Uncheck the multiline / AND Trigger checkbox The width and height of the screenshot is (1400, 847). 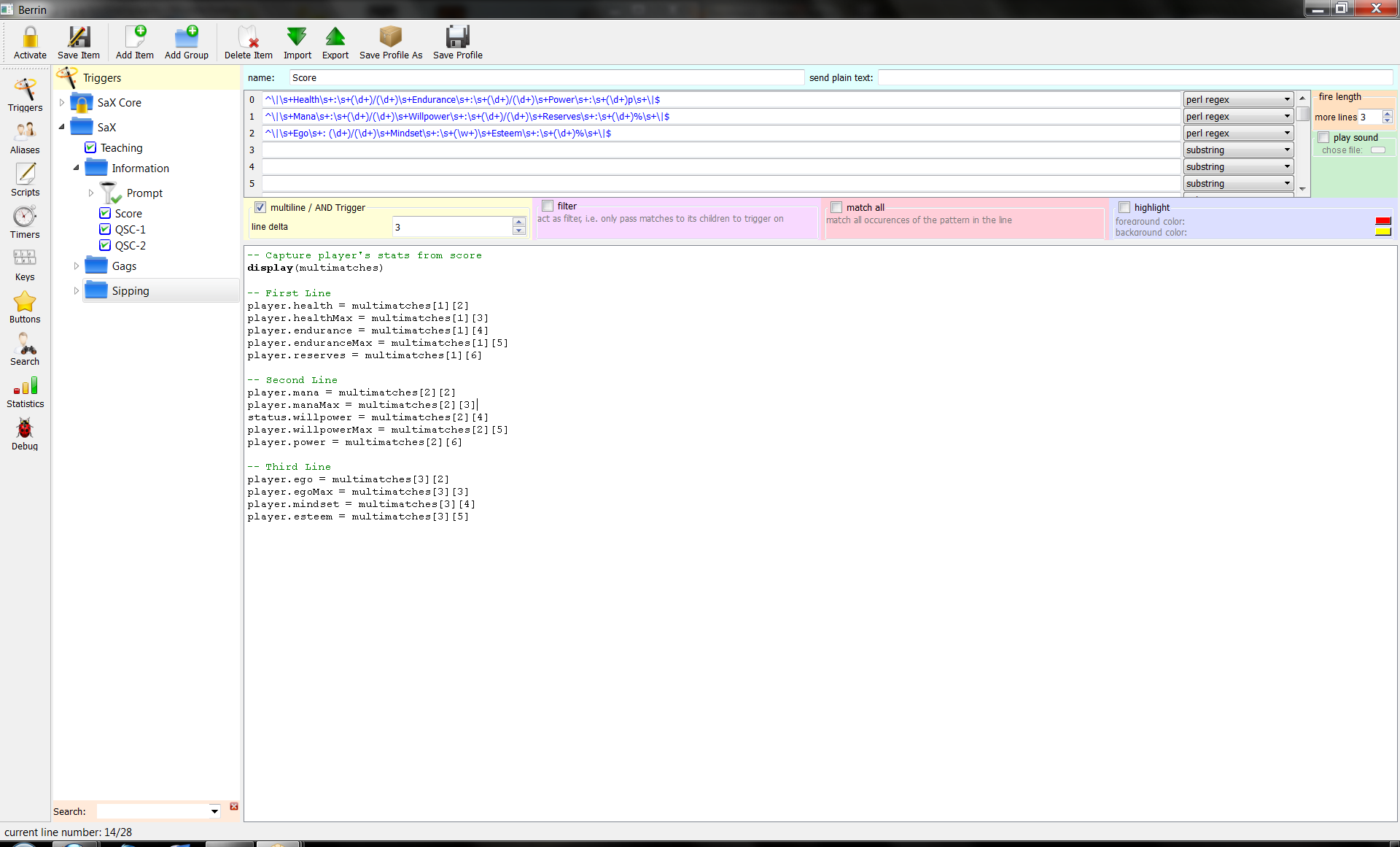tap(260, 207)
